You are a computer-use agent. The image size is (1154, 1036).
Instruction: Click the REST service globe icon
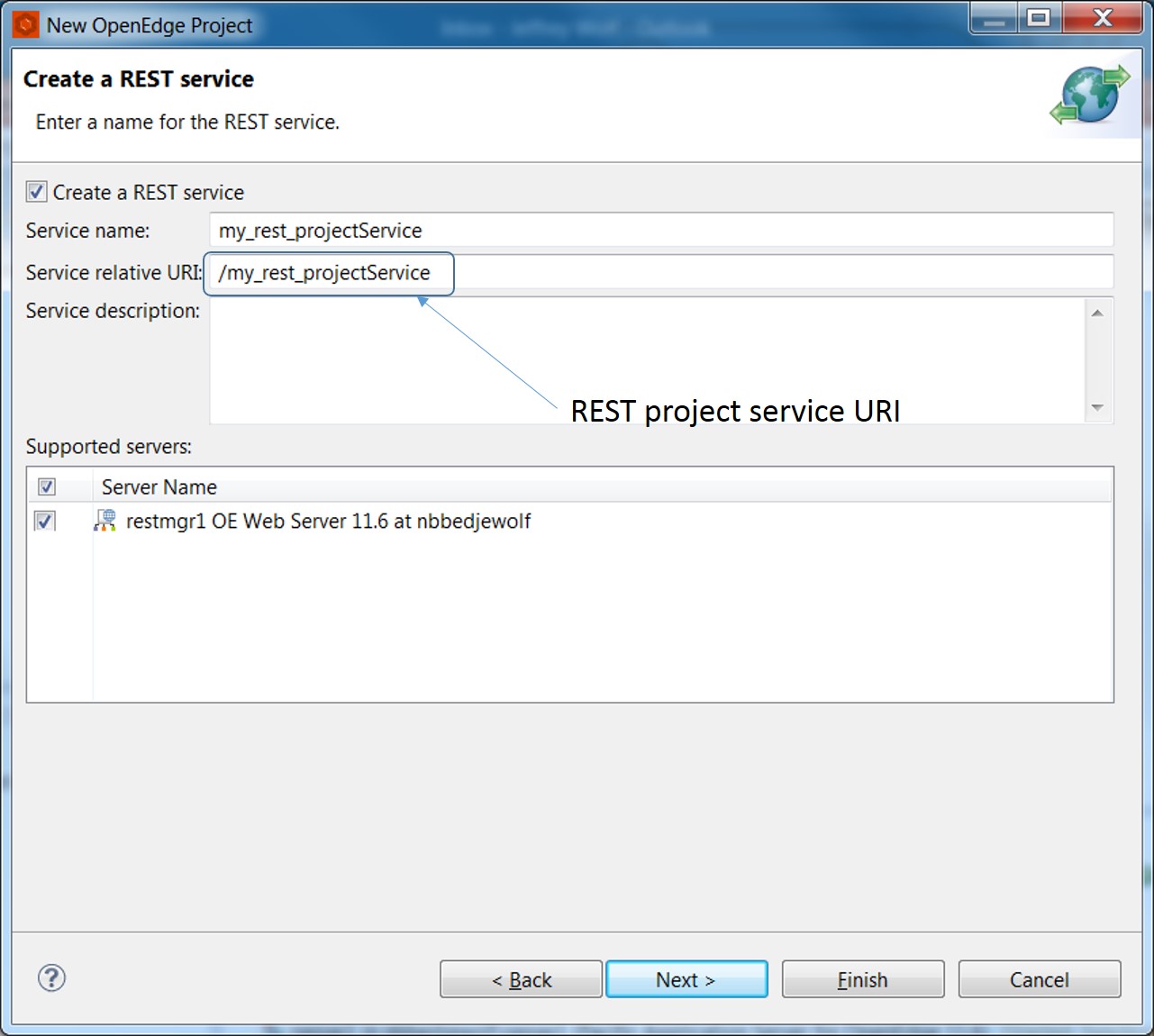click(x=1089, y=94)
